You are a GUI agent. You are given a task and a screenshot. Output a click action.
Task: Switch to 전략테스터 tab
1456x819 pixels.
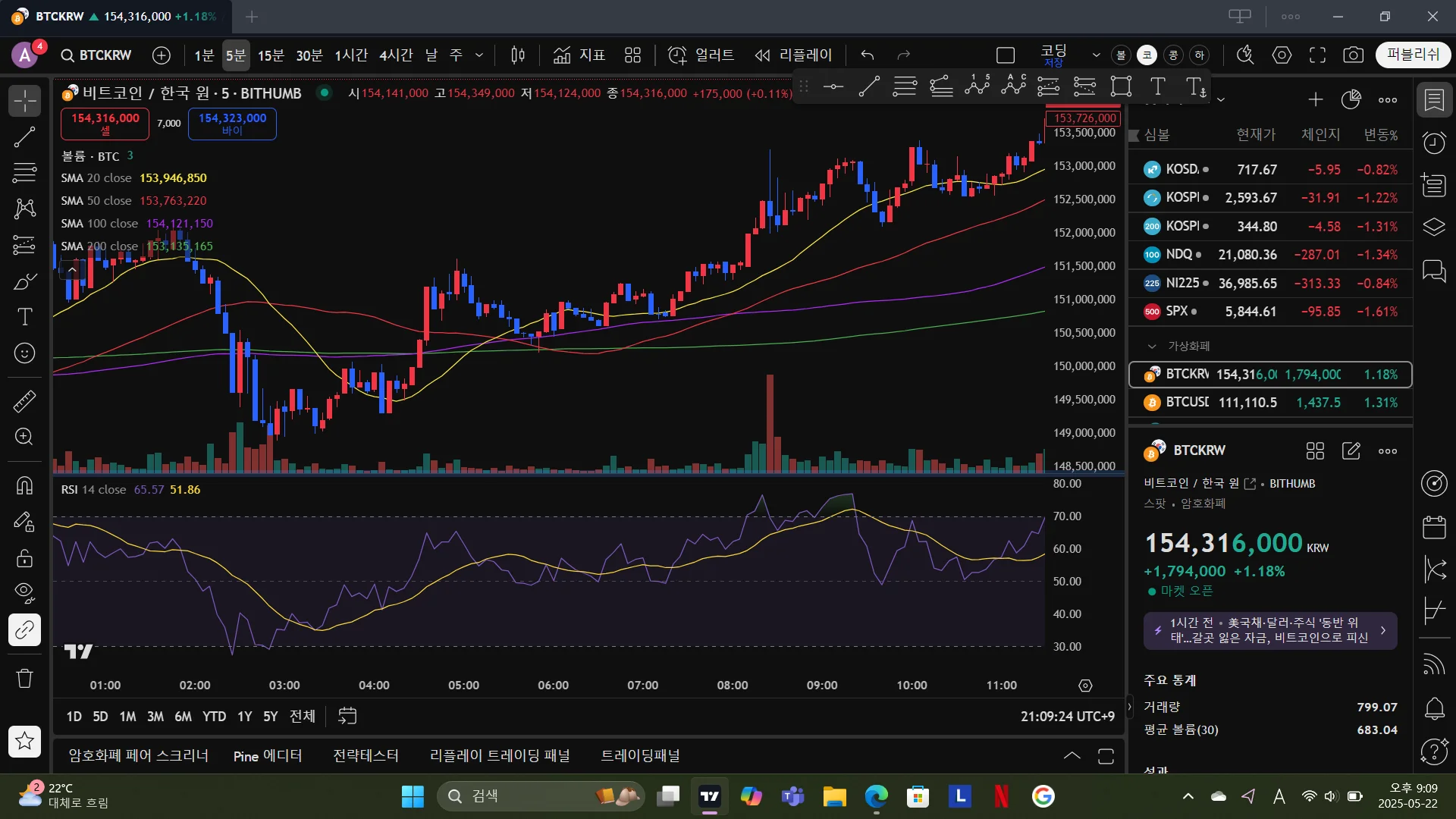point(366,756)
